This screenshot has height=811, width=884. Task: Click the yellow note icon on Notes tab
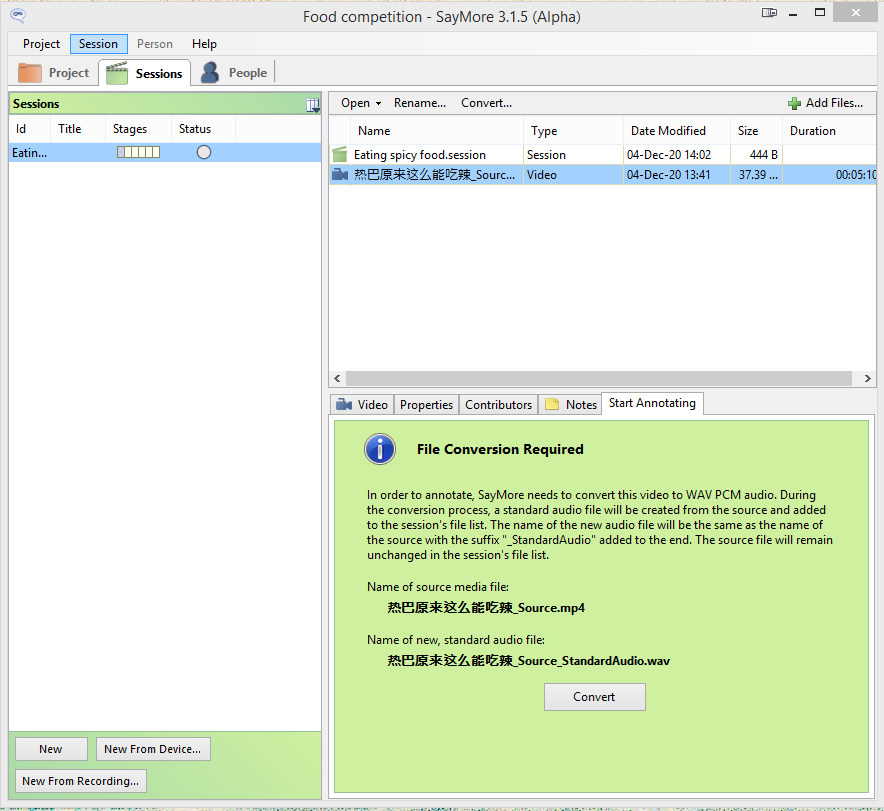click(x=552, y=405)
